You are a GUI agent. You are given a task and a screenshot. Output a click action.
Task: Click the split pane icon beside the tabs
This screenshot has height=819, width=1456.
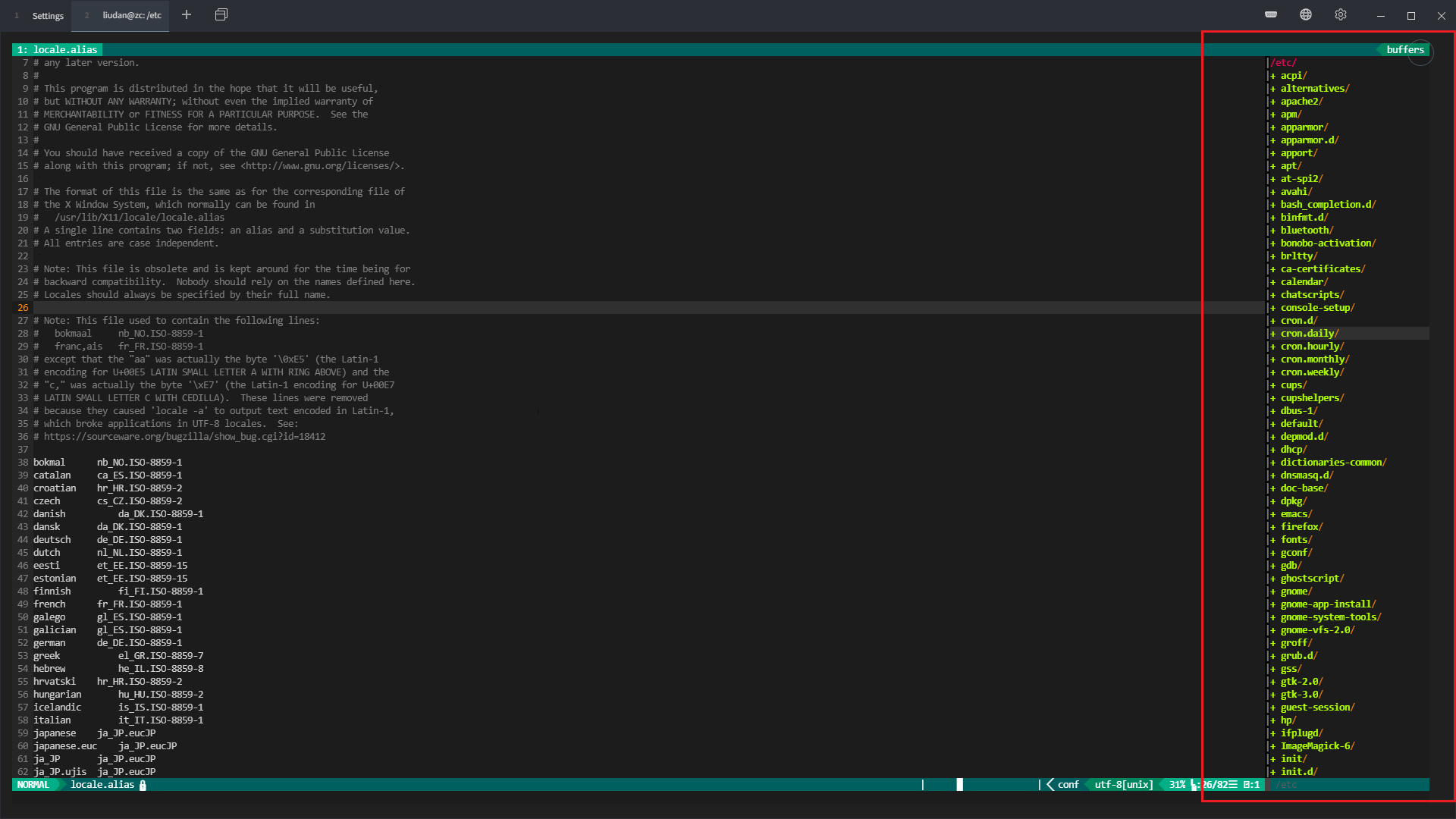(x=221, y=14)
